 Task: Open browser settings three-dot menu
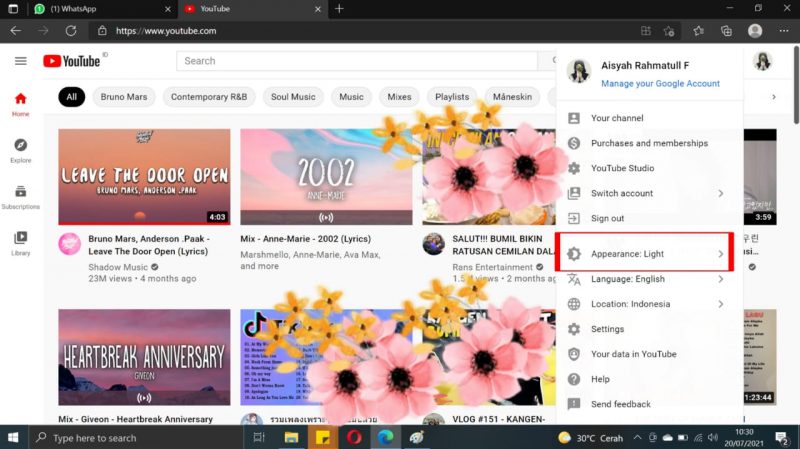click(x=784, y=31)
